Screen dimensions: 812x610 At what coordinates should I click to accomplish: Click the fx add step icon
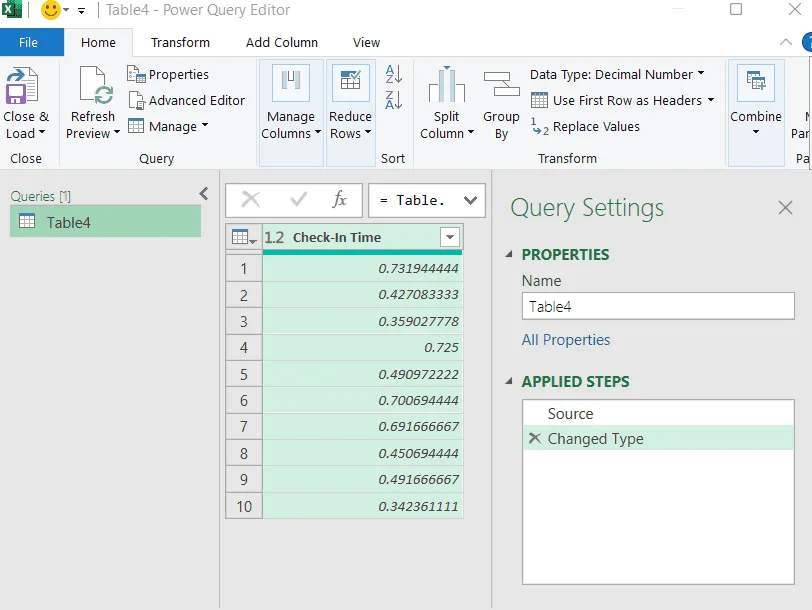point(339,199)
